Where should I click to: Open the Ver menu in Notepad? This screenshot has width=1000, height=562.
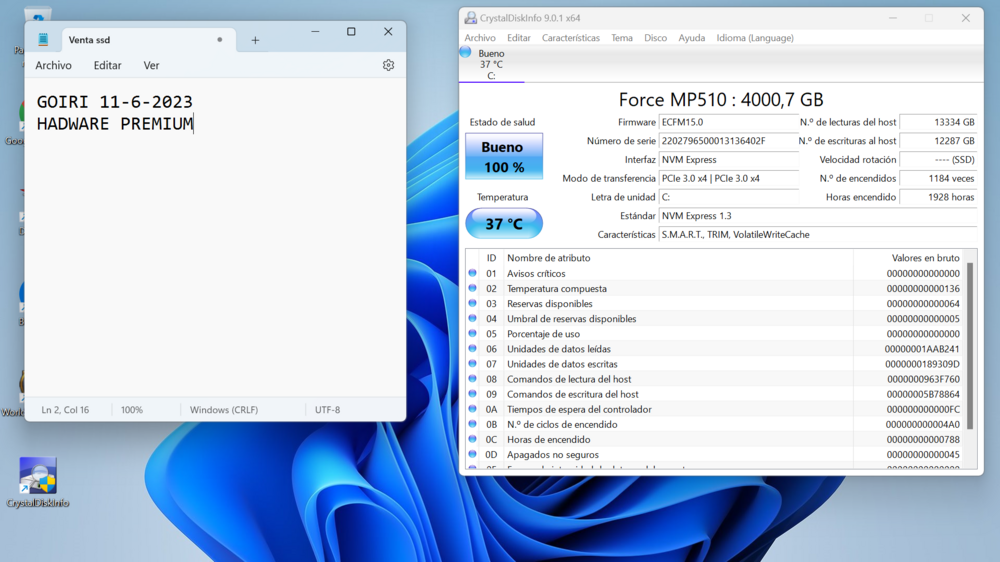(x=151, y=65)
